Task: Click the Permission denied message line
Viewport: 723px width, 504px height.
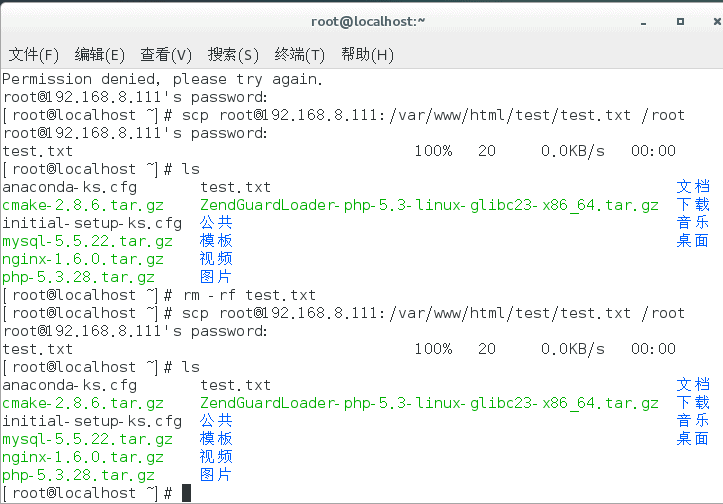Action: click(162, 79)
